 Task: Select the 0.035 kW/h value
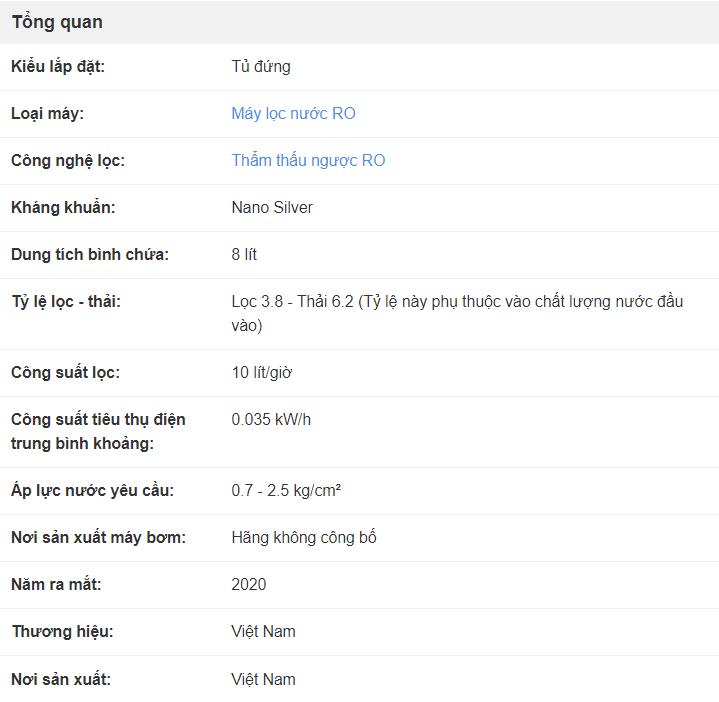click(271, 420)
